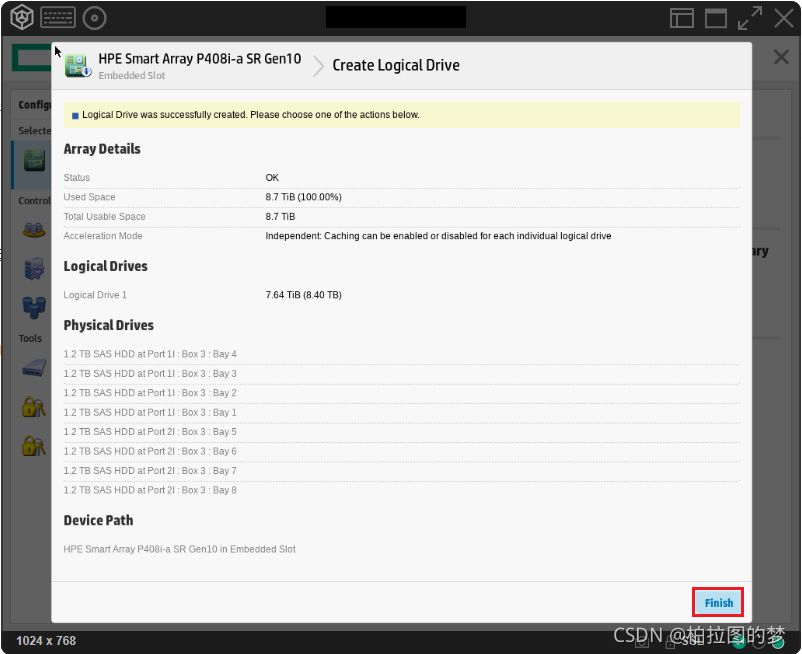The width and height of the screenshot is (802, 654).
Task: Open the second padlock keys icon in the sidebar
Action: pyautogui.click(x=34, y=445)
